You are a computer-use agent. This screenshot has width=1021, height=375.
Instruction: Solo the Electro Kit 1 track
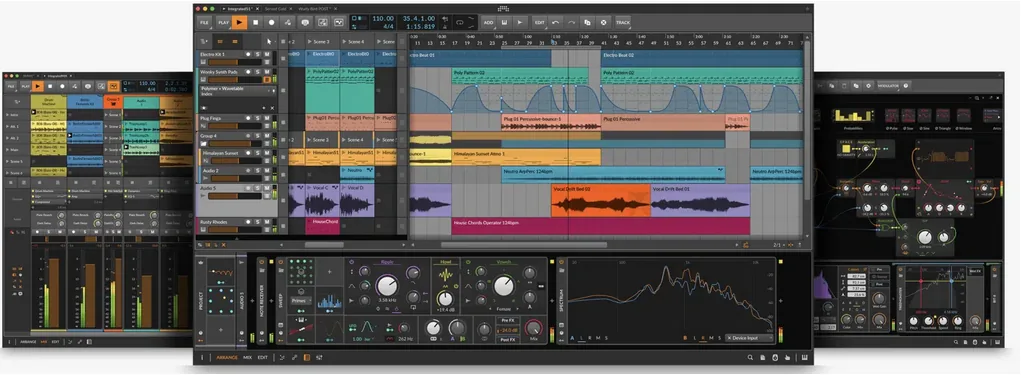(x=258, y=54)
